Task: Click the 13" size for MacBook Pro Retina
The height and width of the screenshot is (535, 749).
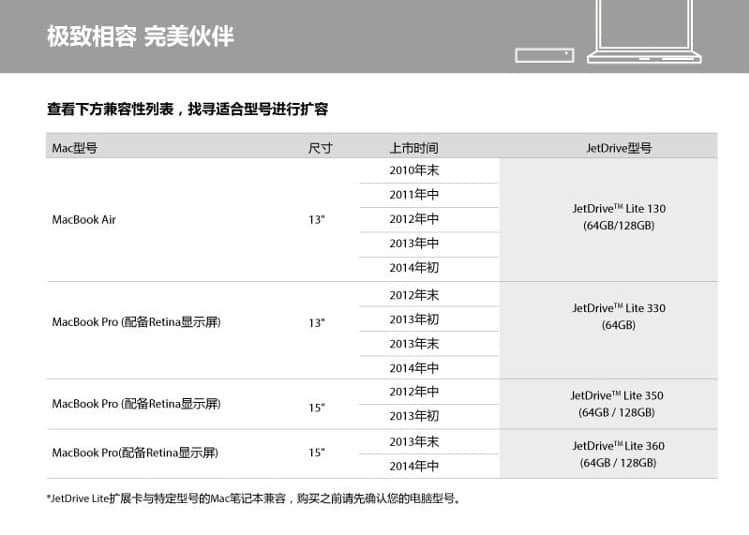Action: (x=317, y=323)
